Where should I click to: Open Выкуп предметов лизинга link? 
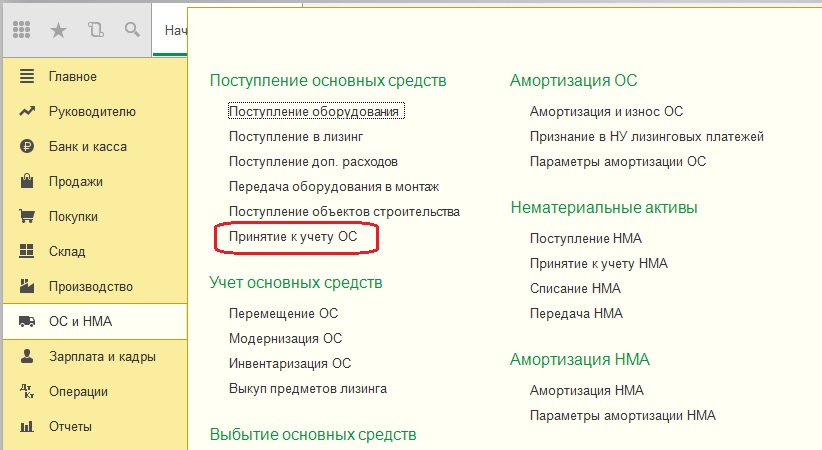[x=307, y=388]
